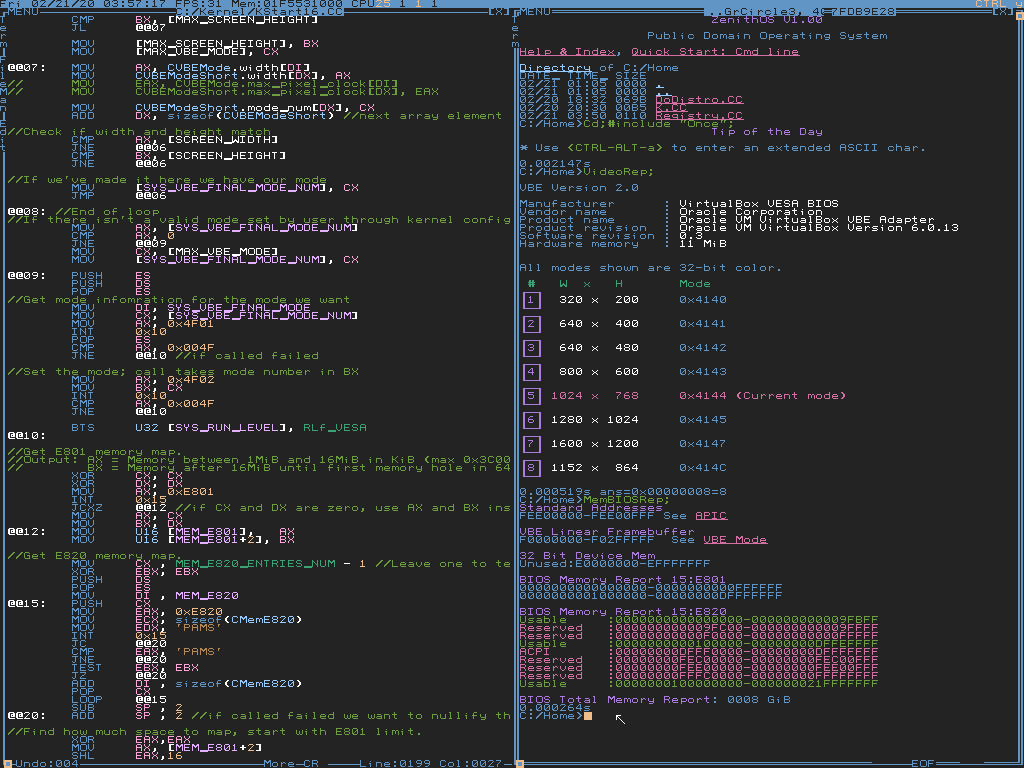1024x768 pixels.
Task: Click the '//Get E801 memory map.' comment
Action: (x=95, y=452)
